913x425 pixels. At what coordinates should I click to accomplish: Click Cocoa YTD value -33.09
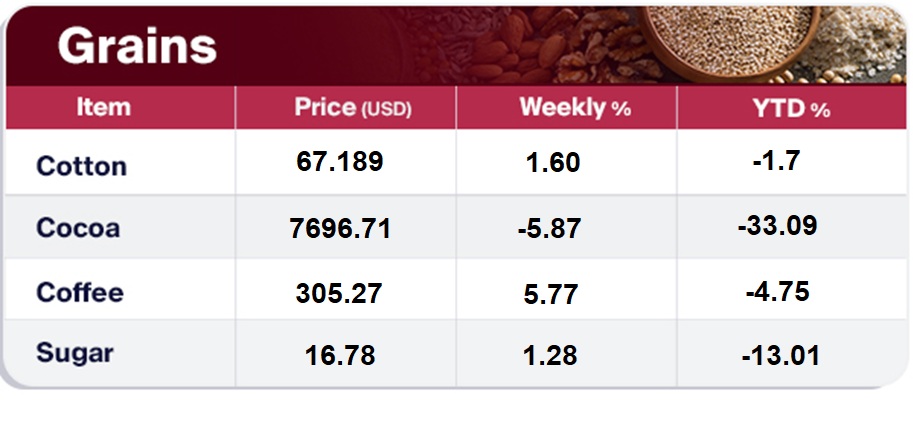[x=777, y=225]
